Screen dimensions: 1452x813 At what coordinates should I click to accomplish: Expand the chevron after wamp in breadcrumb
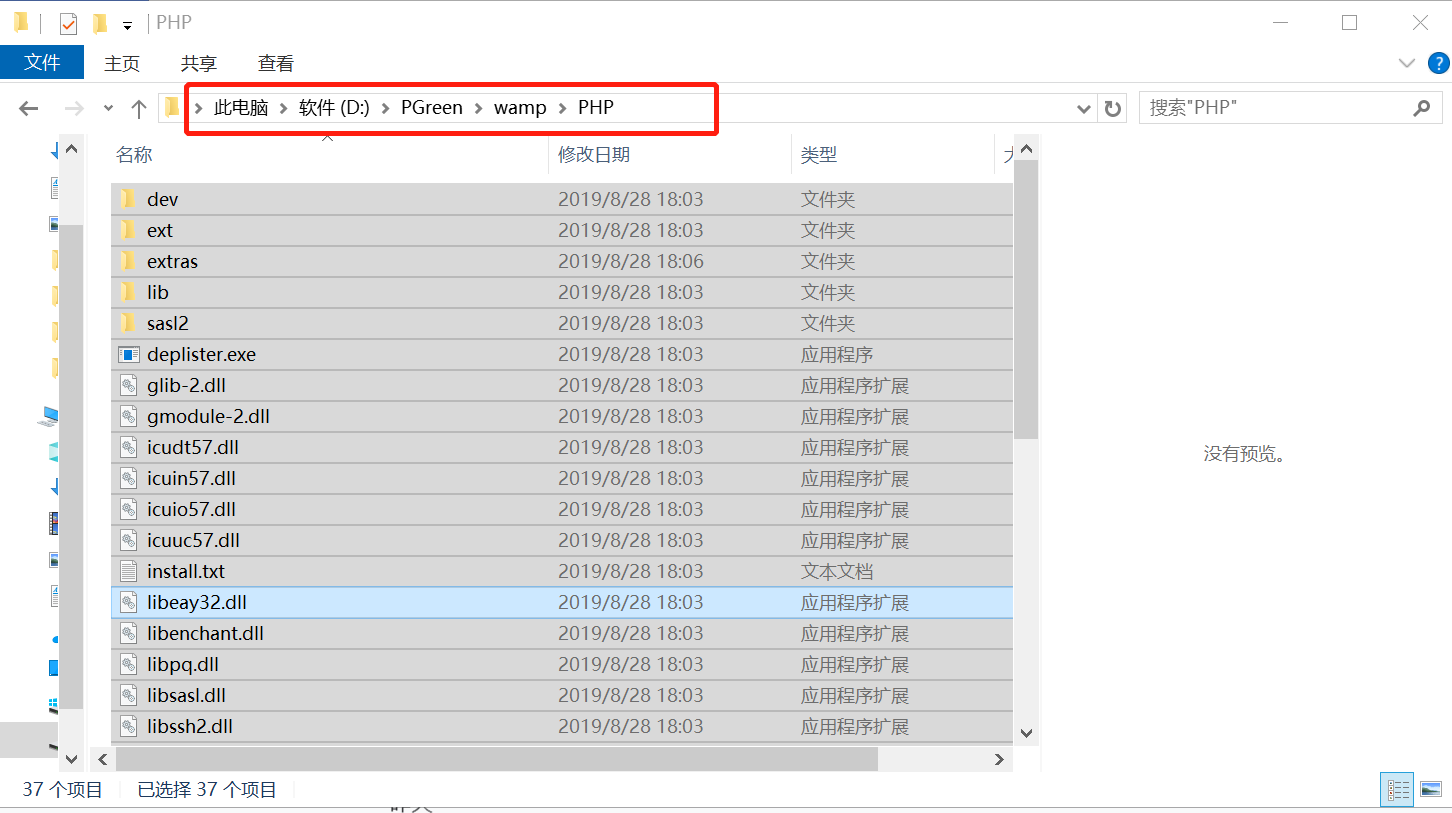tap(562, 108)
